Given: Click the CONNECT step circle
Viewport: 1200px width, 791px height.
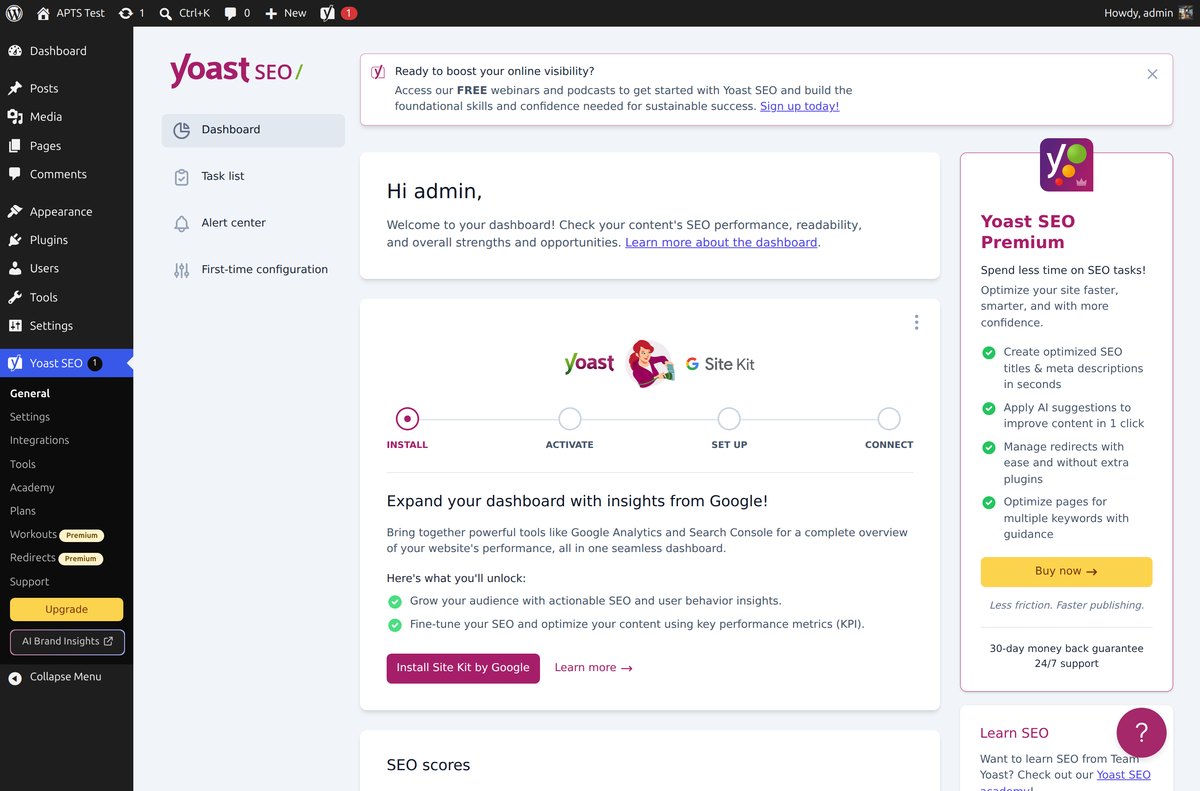Looking at the screenshot, I should pos(889,419).
